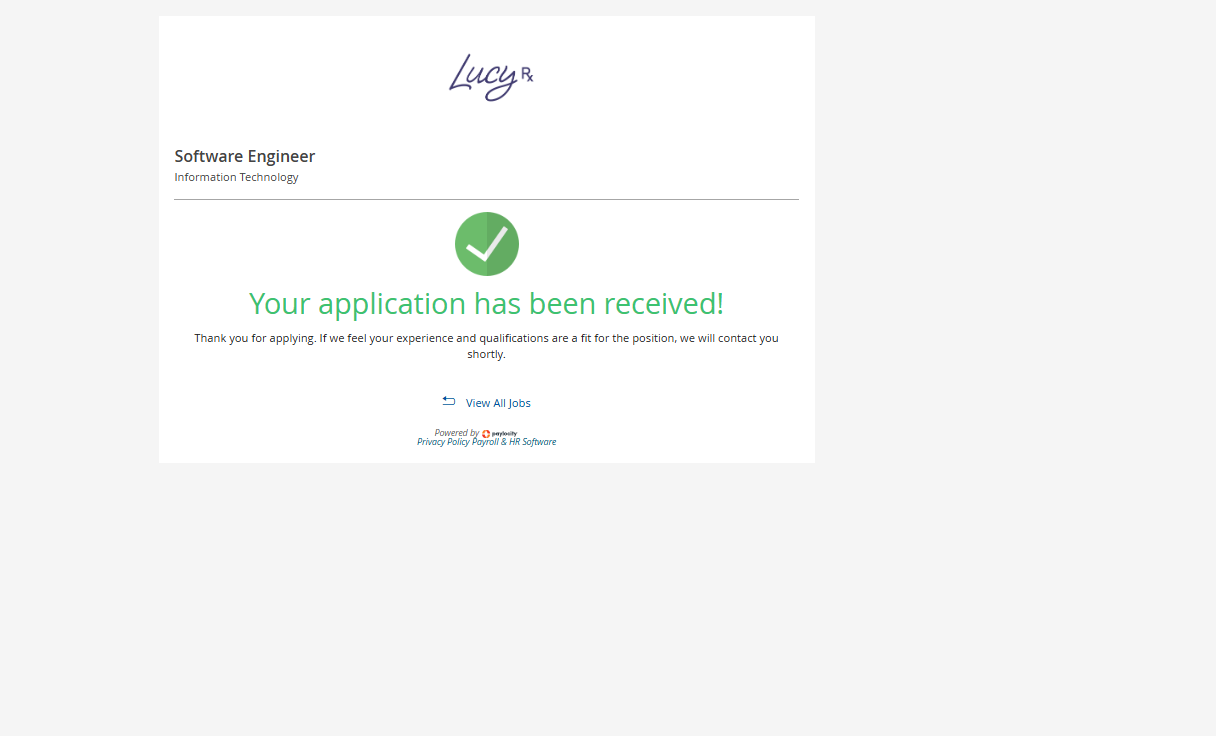The height and width of the screenshot is (736, 1216).
Task: Click the 'Powered by' footer text
Action: (x=456, y=433)
